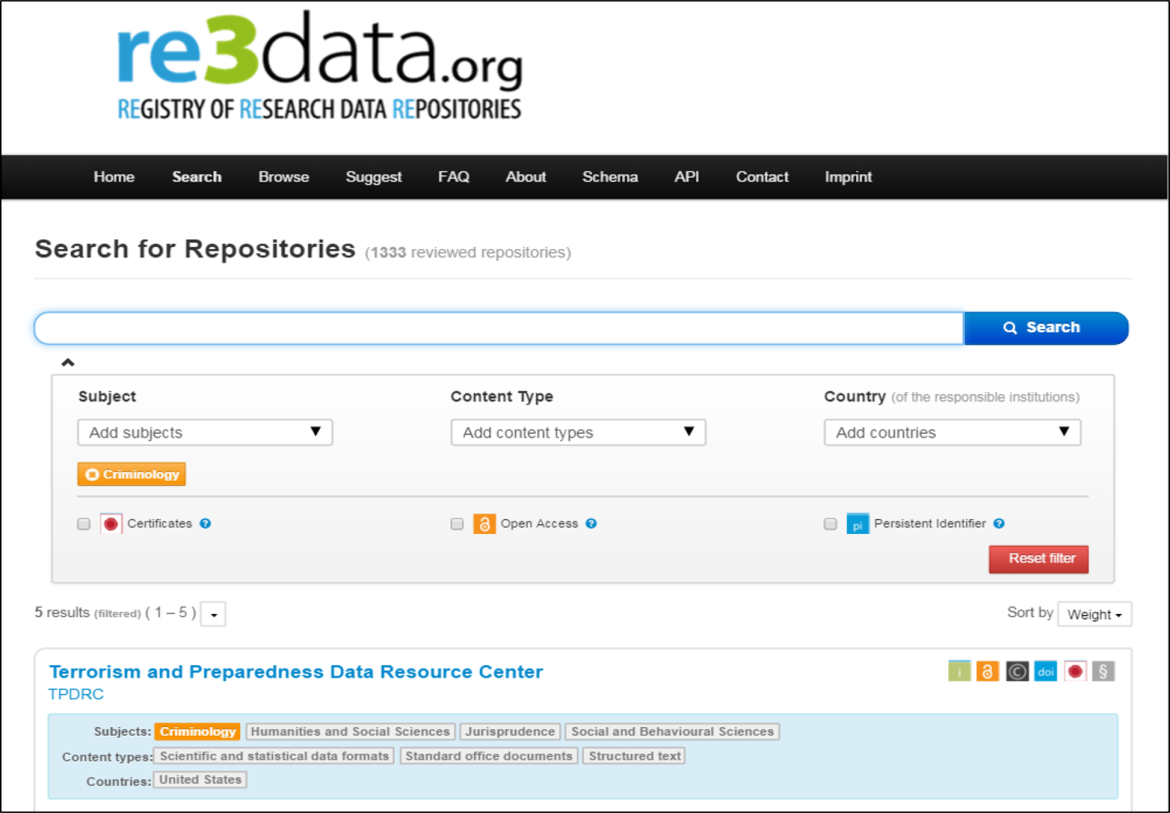Click the copyright icon for TPDRC
The height and width of the screenshot is (813, 1170).
(1017, 671)
